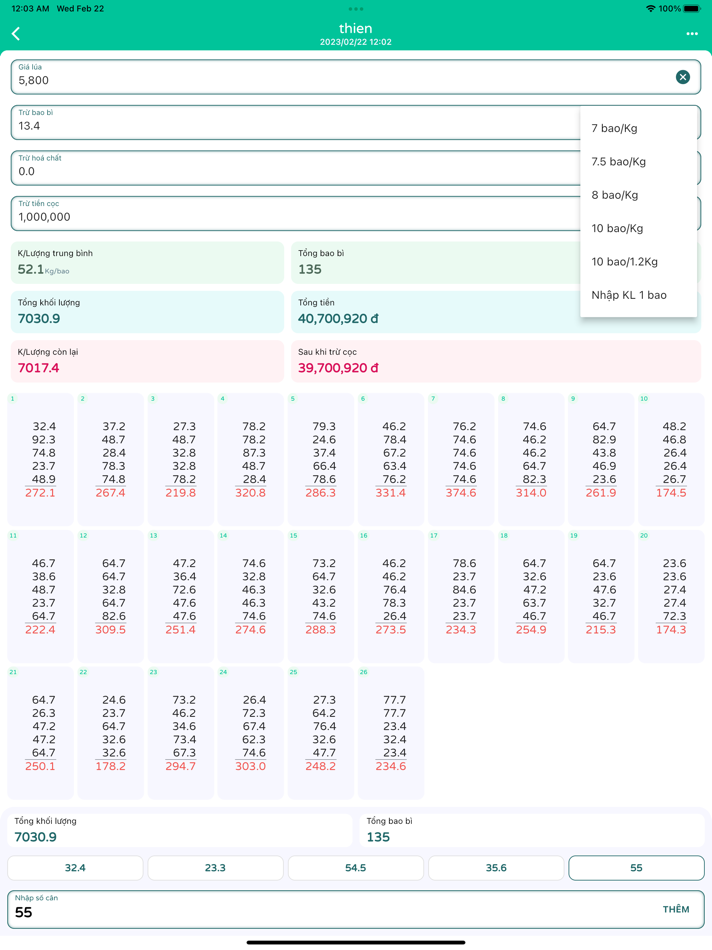Open weight column 13 totaling 251.4
Screen dimensions: 712x950
click(181, 596)
